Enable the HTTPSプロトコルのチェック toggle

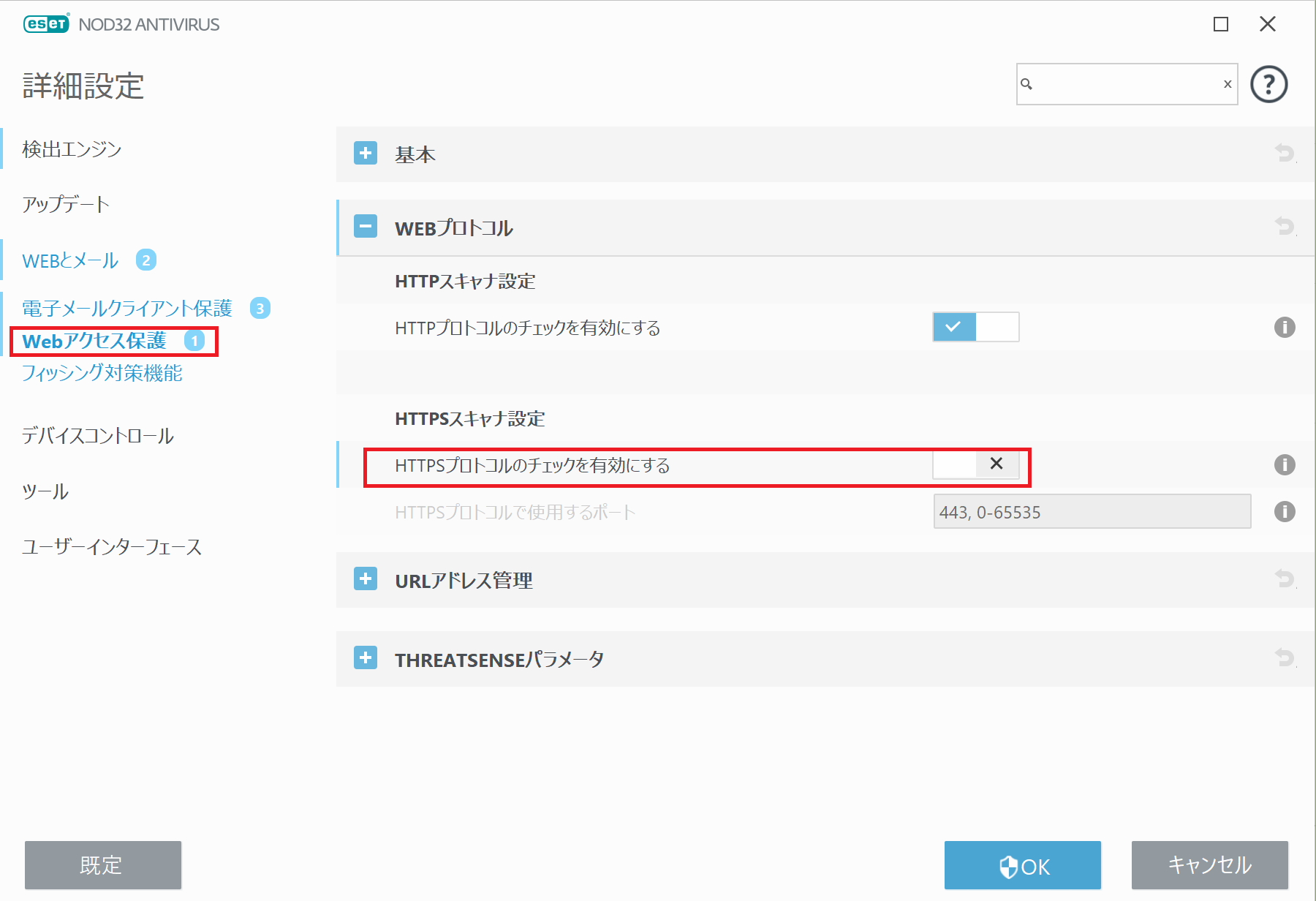click(x=975, y=464)
